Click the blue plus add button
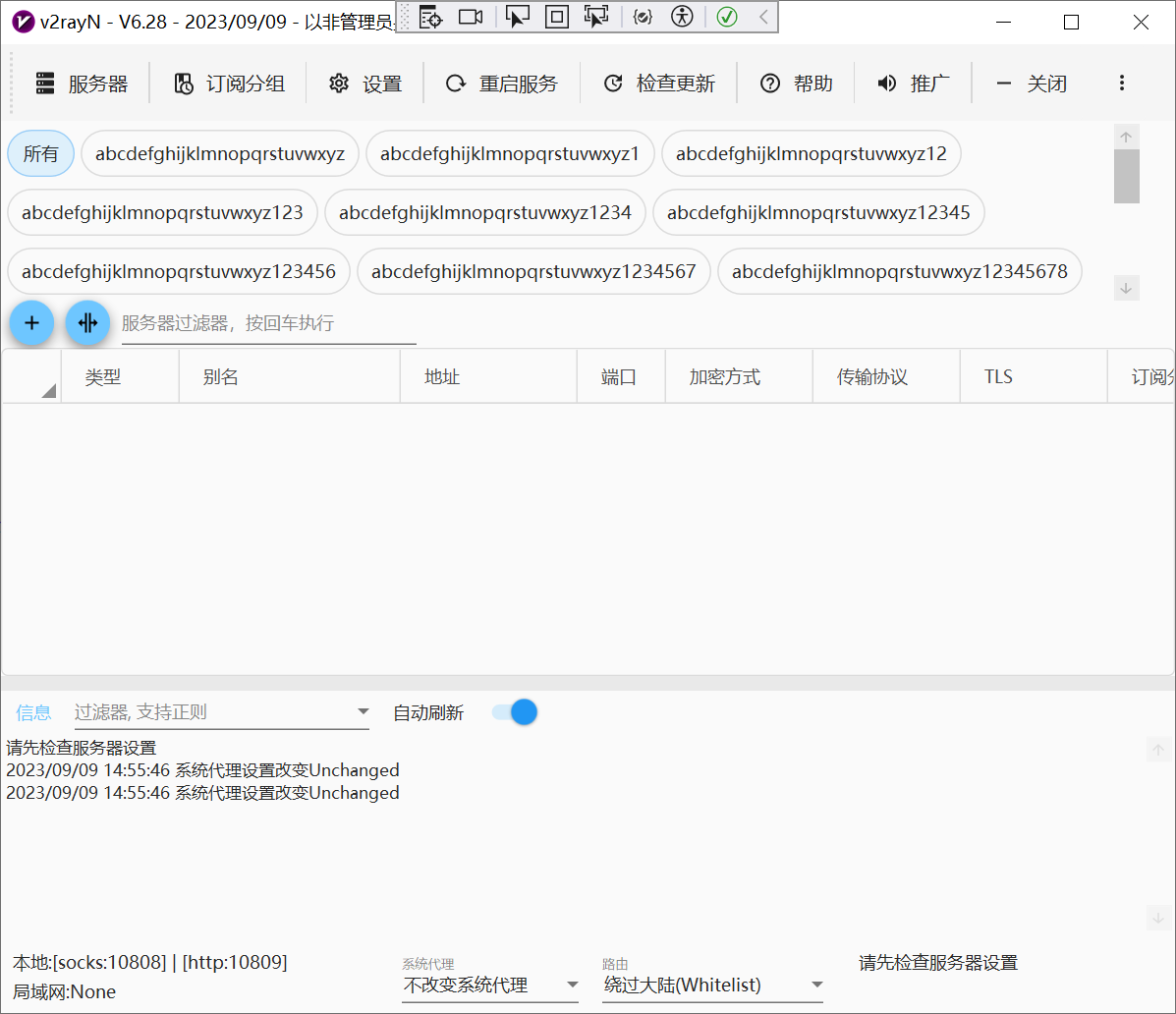This screenshot has height=1014, width=1176. click(31, 323)
